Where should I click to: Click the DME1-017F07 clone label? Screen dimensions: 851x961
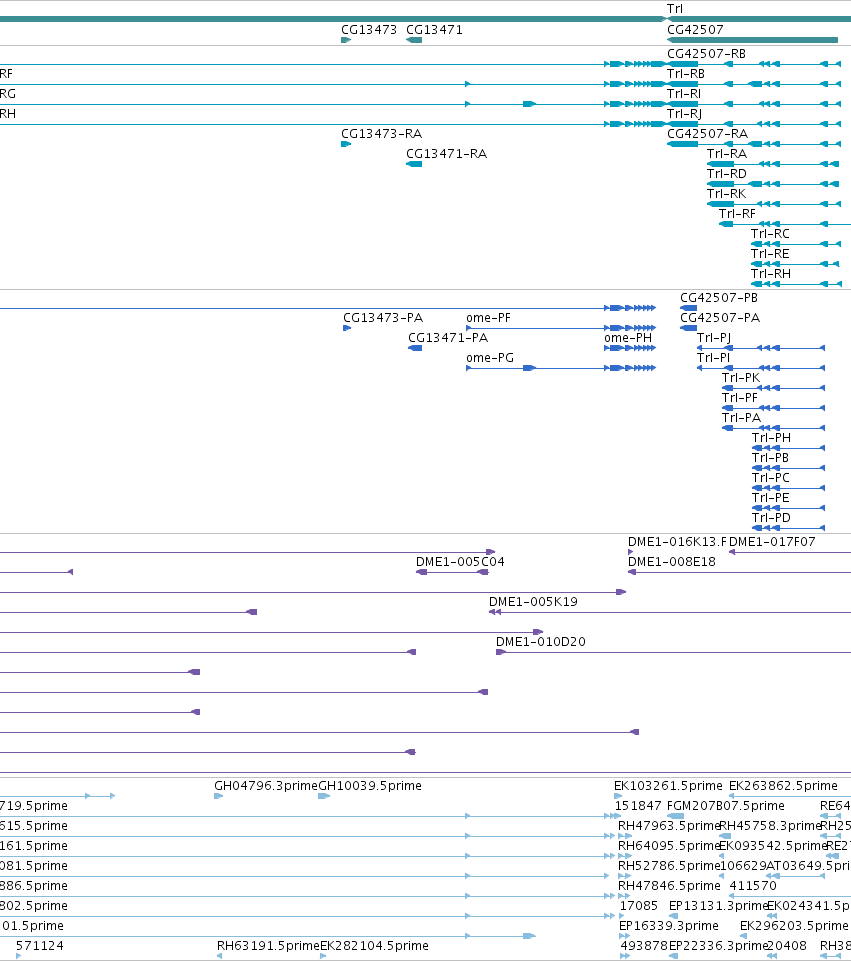point(772,542)
